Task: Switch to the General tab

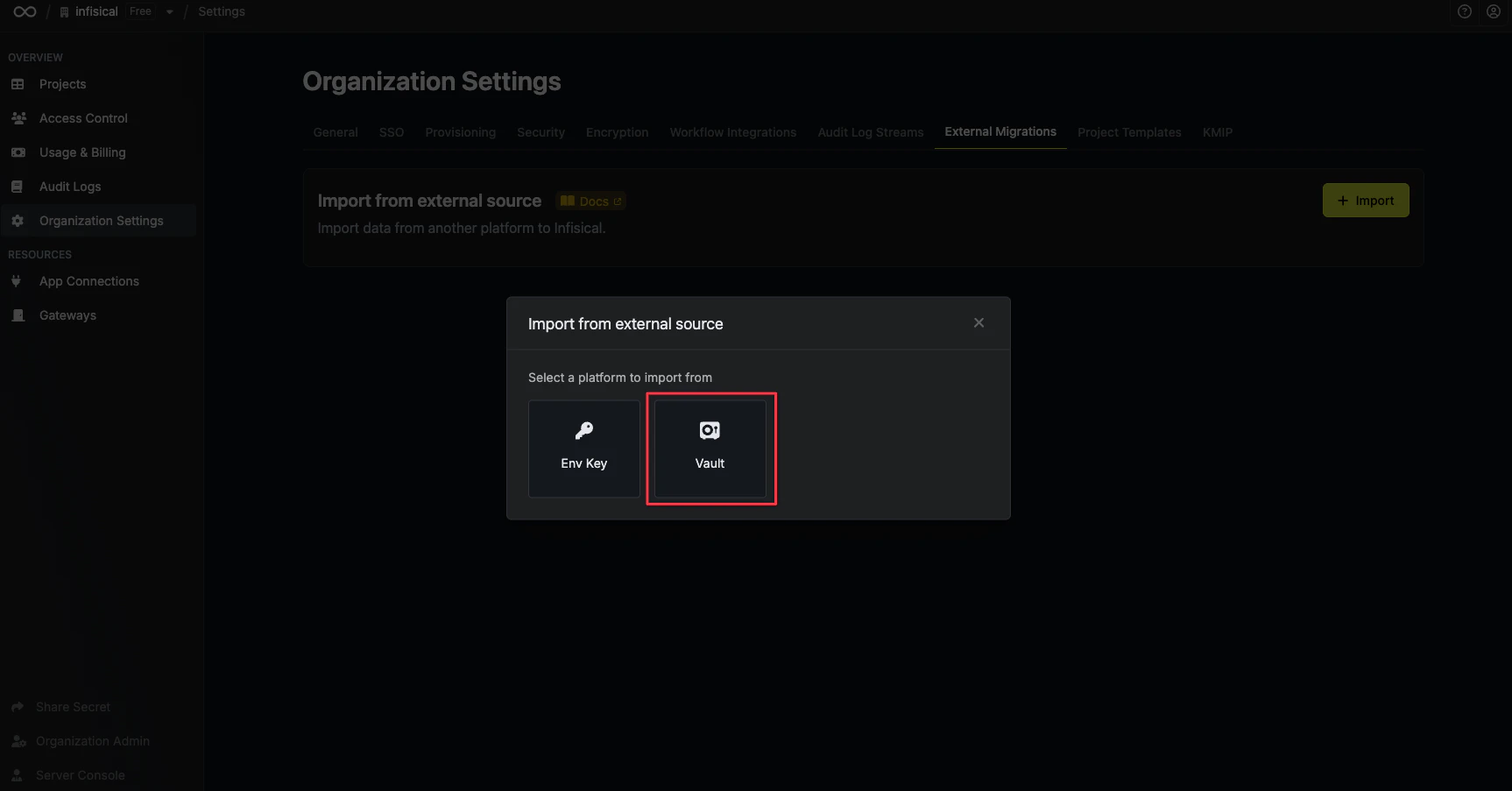Action: [x=336, y=132]
